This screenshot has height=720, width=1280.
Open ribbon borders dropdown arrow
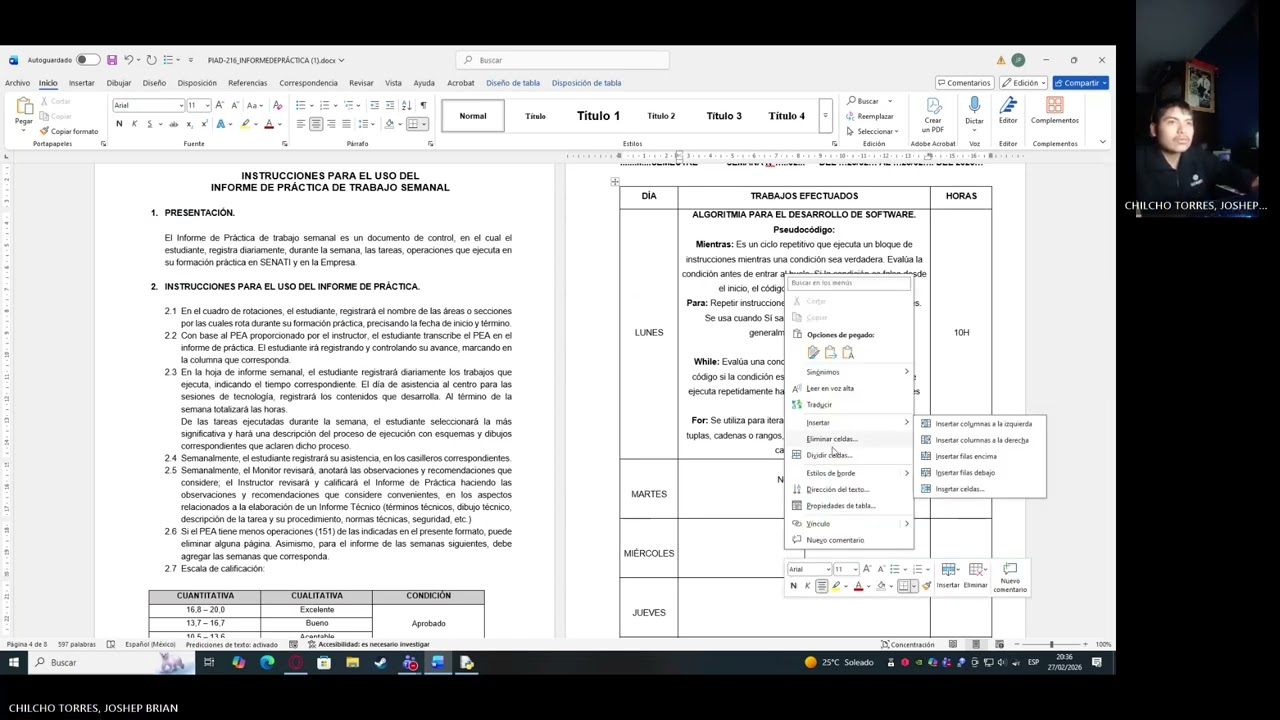424,124
